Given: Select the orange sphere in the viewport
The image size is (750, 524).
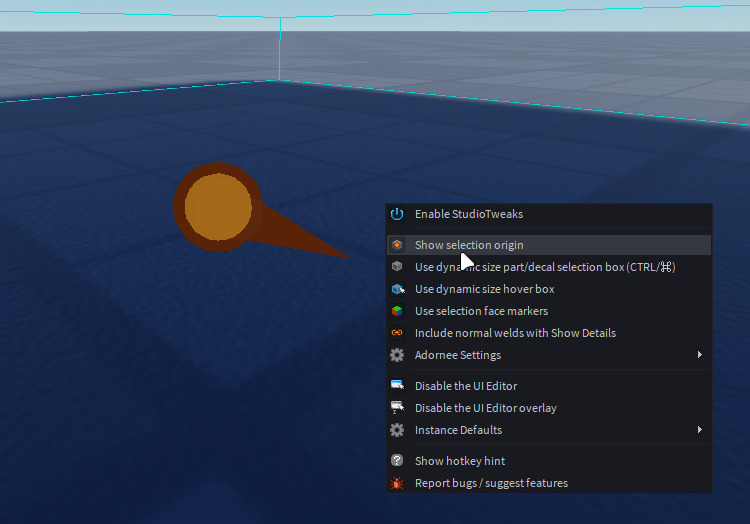Looking at the screenshot, I should (x=218, y=207).
